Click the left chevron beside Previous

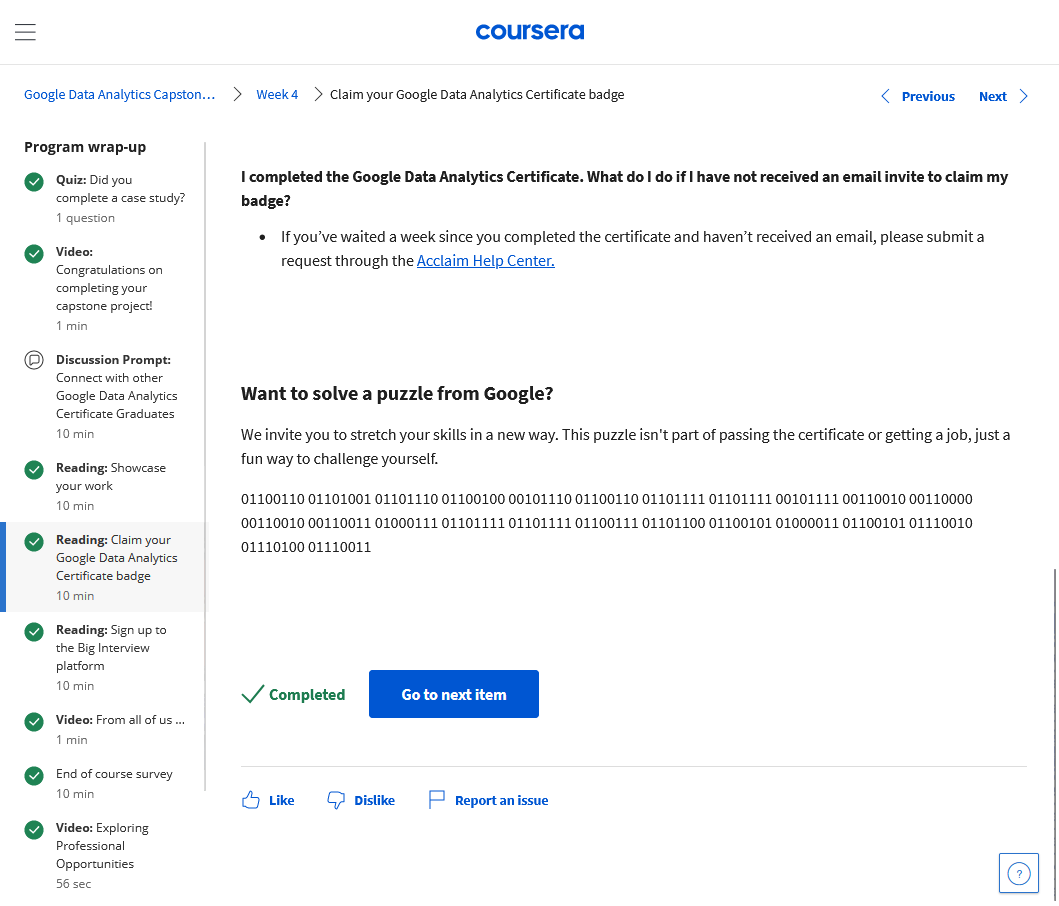pos(885,97)
